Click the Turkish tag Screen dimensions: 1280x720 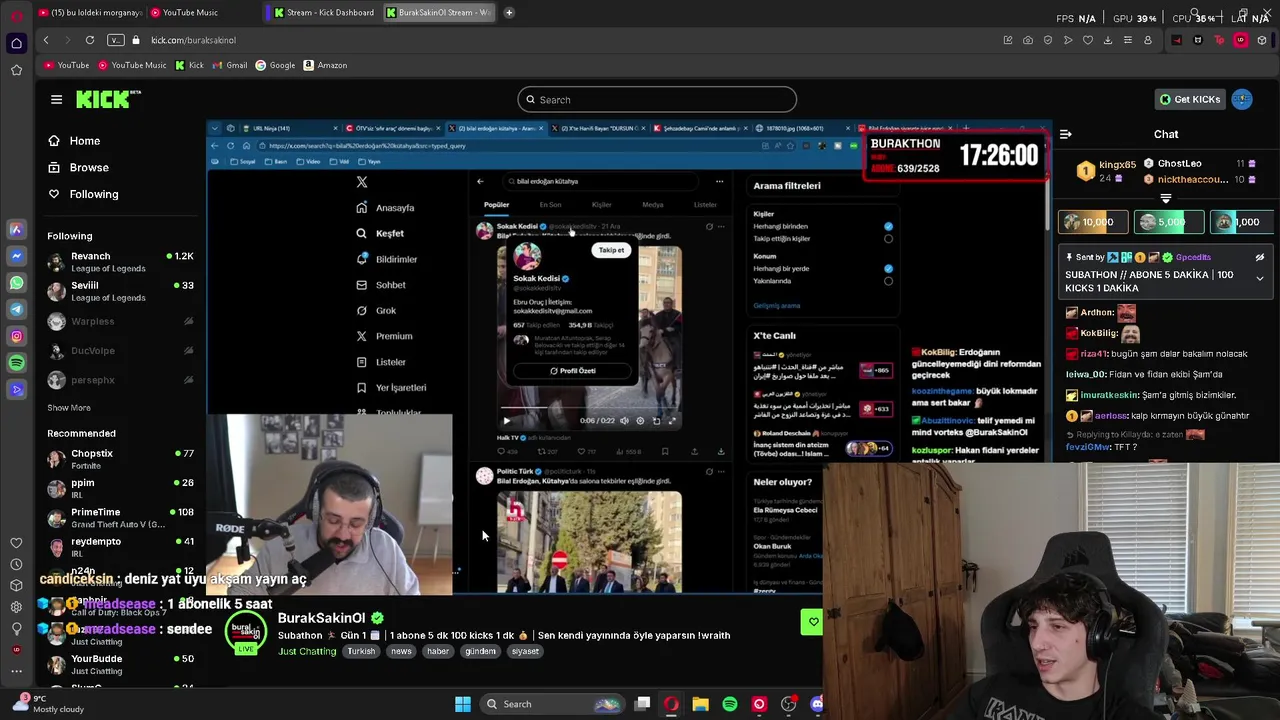[361, 652]
